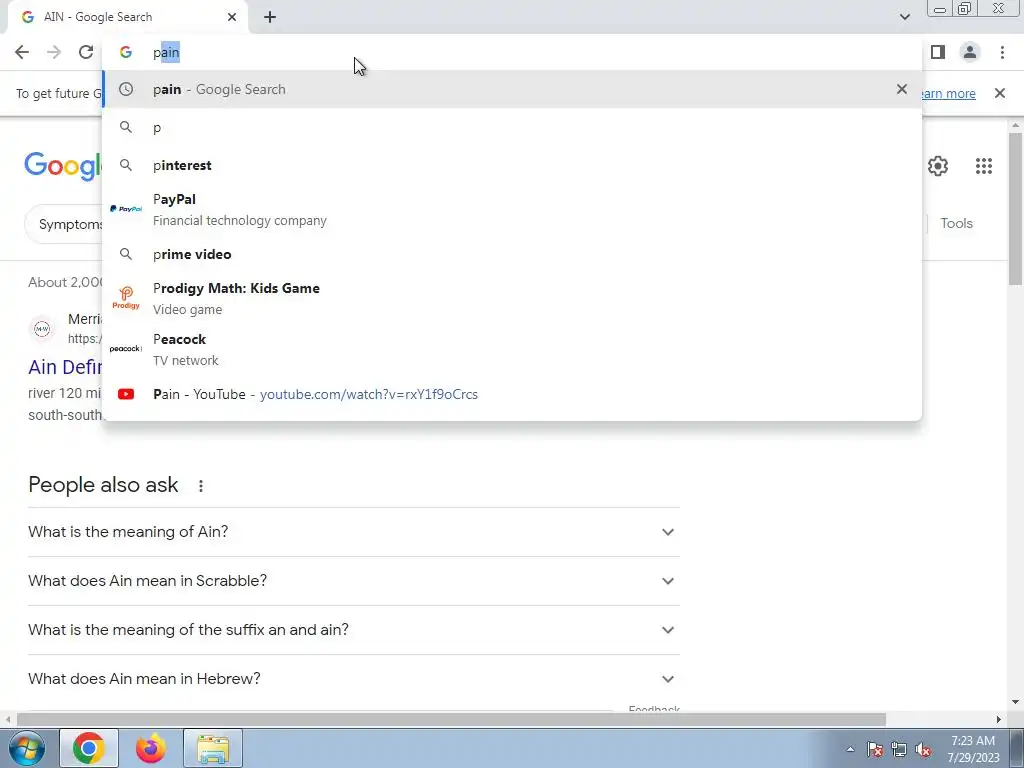This screenshot has width=1024, height=768.
Task: Open the Google apps grid
Action: [x=984, y=166]
